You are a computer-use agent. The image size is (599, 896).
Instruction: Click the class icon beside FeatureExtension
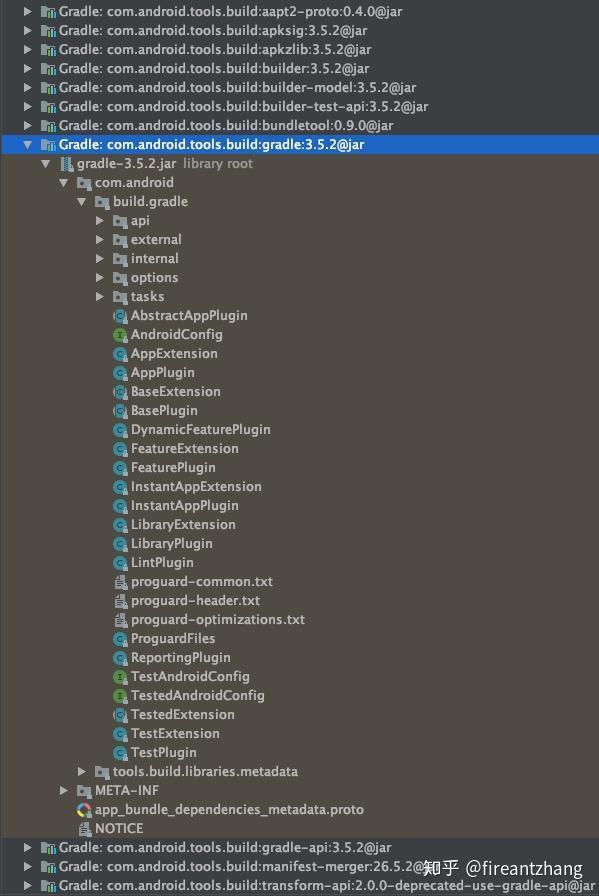tap(120, 449)
